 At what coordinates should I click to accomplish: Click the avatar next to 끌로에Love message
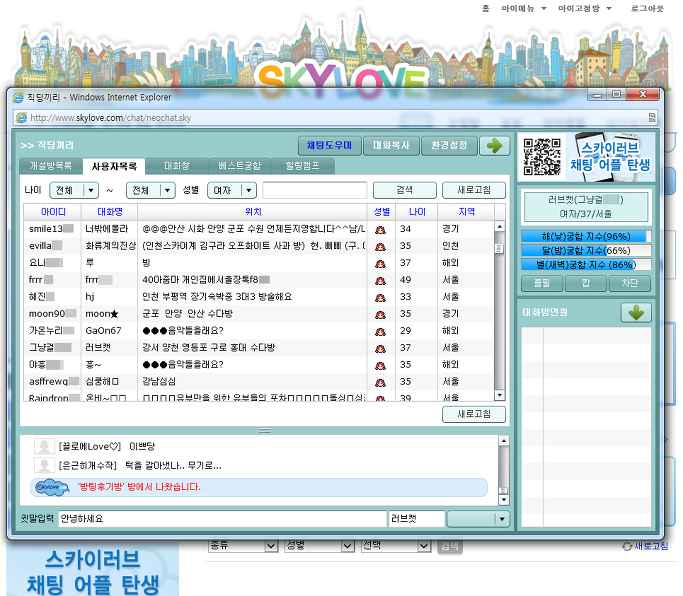(x=44, y=446)
